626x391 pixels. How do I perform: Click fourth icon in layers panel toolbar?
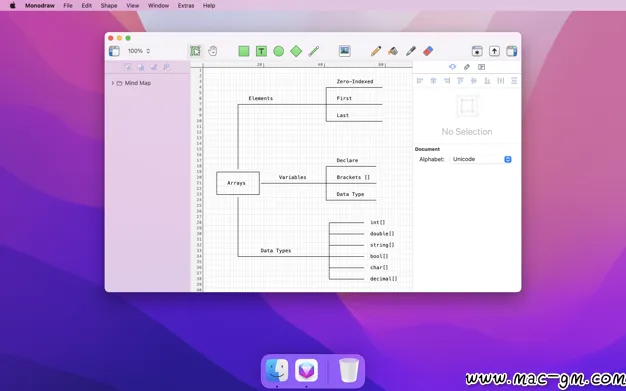coord(167,67)
